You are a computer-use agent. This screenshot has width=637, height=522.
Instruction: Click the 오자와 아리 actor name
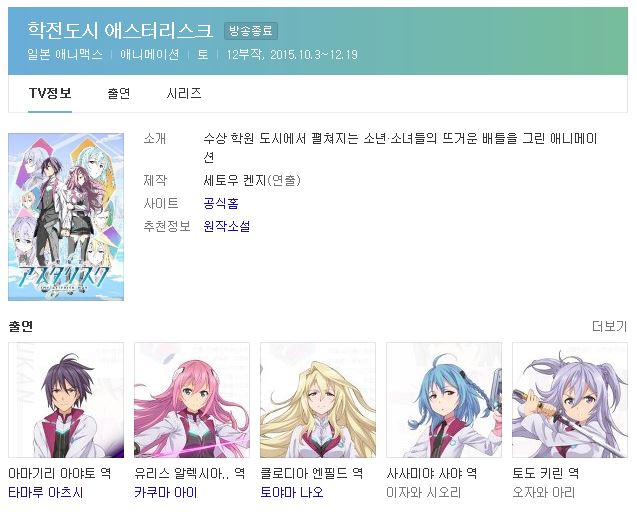[544, 492]
